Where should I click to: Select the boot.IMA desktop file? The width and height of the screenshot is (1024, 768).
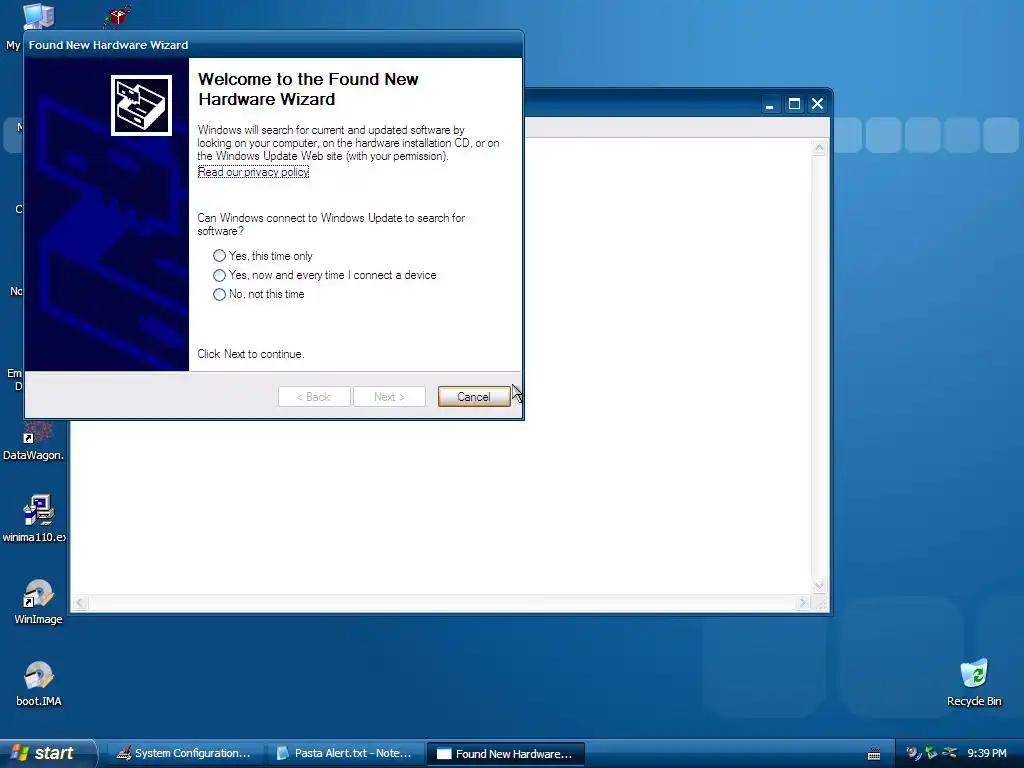(x=39, y=684)
